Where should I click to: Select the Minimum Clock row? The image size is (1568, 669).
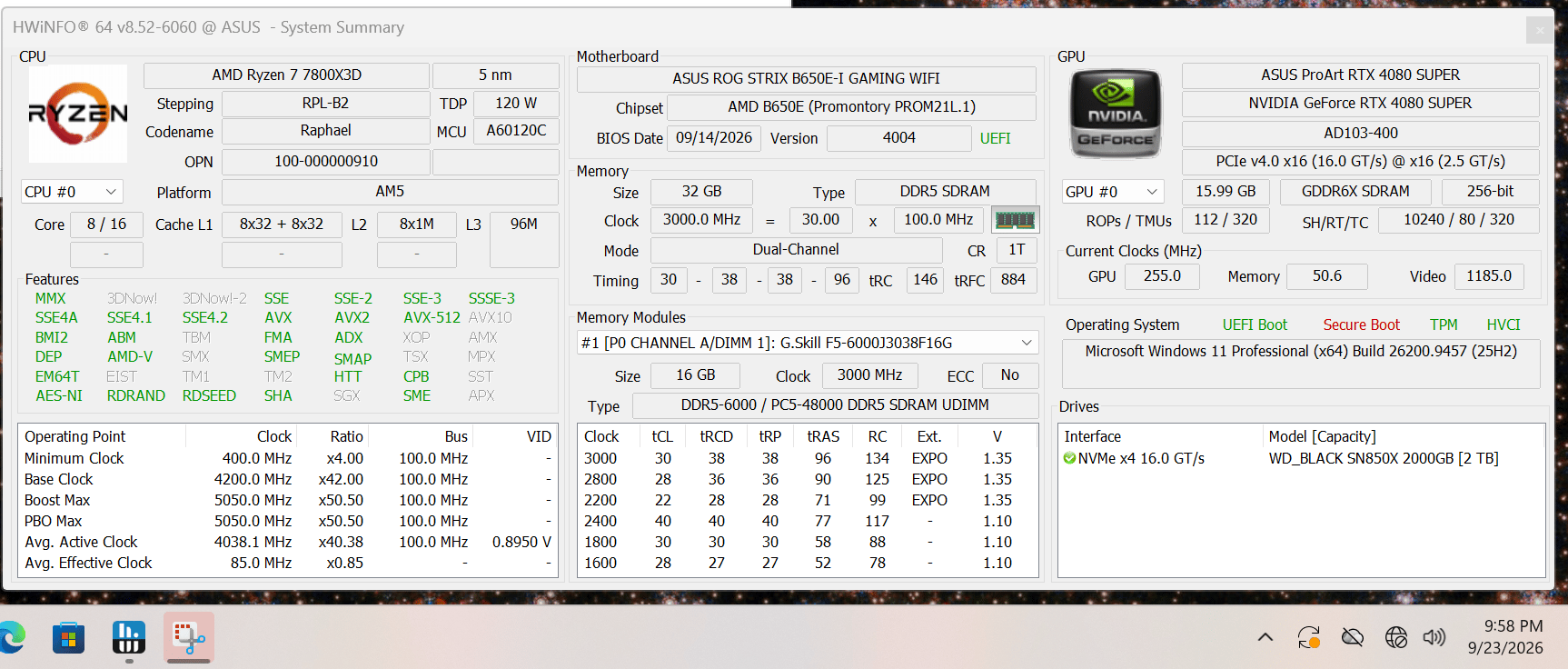coord(288,459)
